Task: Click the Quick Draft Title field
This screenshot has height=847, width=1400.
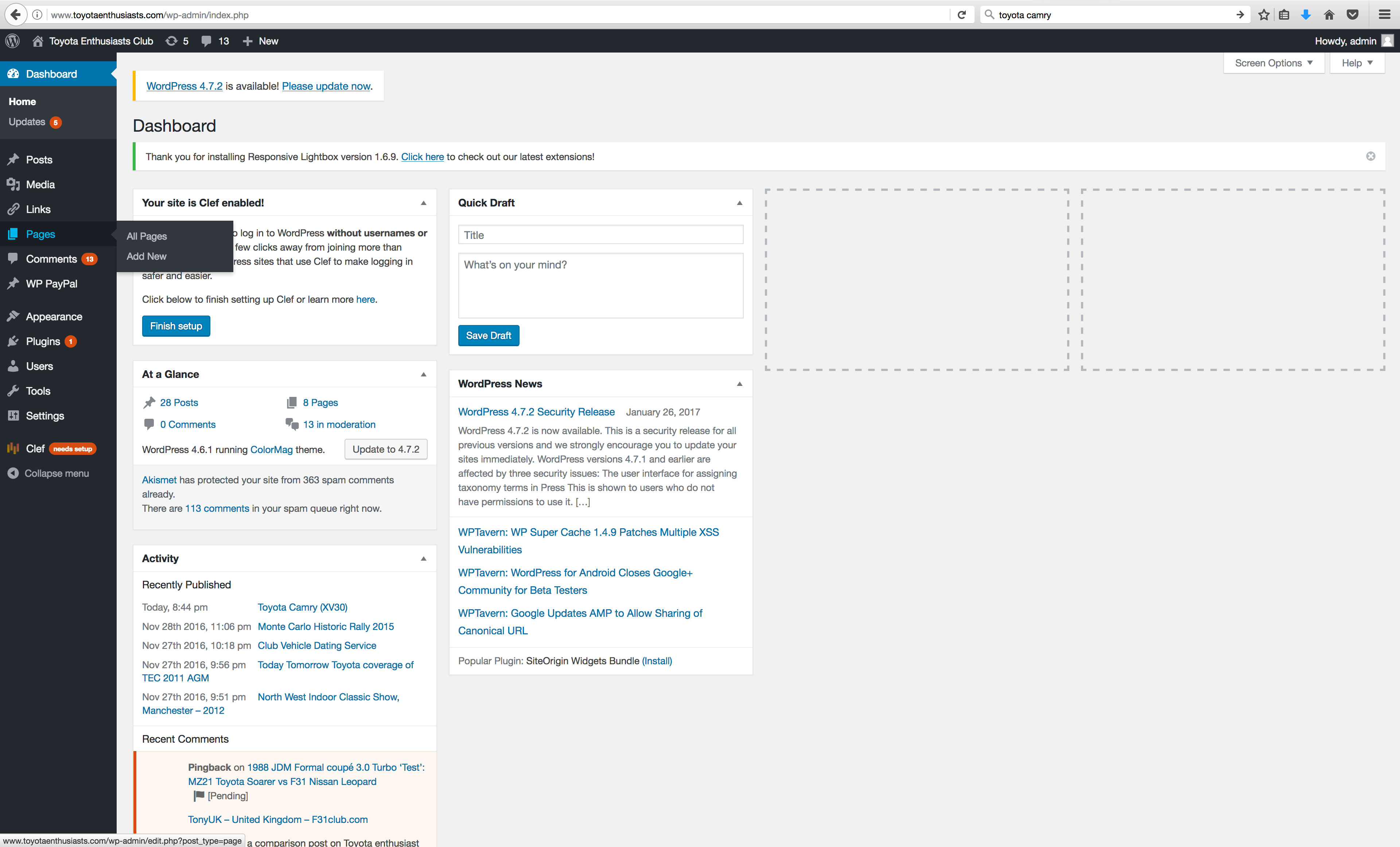Action: click(x=600, y=235)
